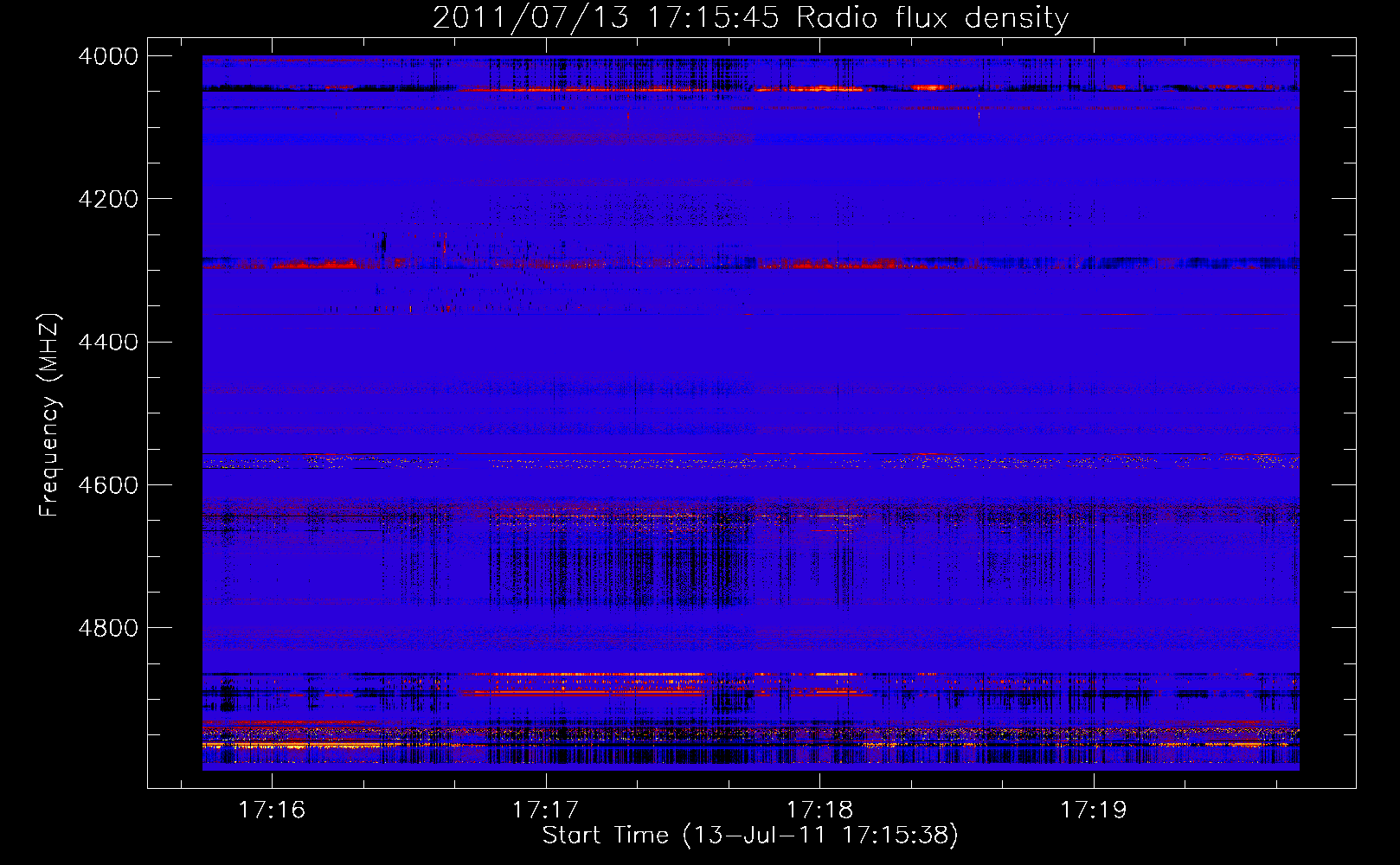Click the 17:17 time tick label
This screenshot has width=1400, height=865.
point(546,810)
